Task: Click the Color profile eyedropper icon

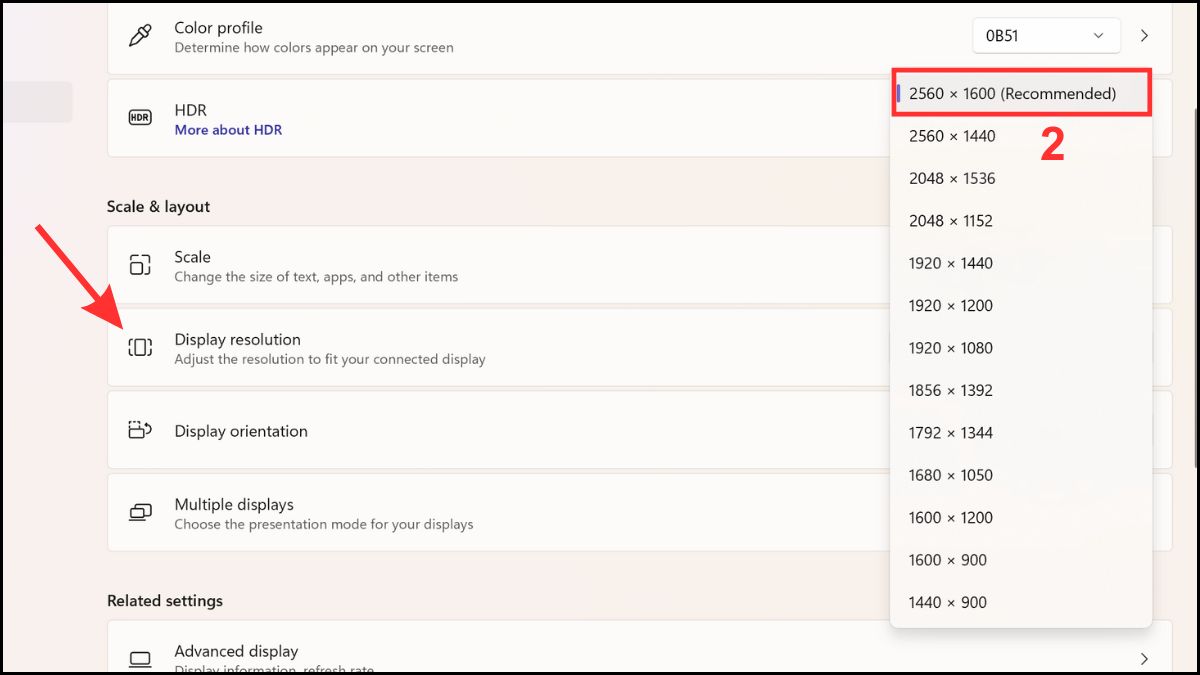Action: [140, 36]
